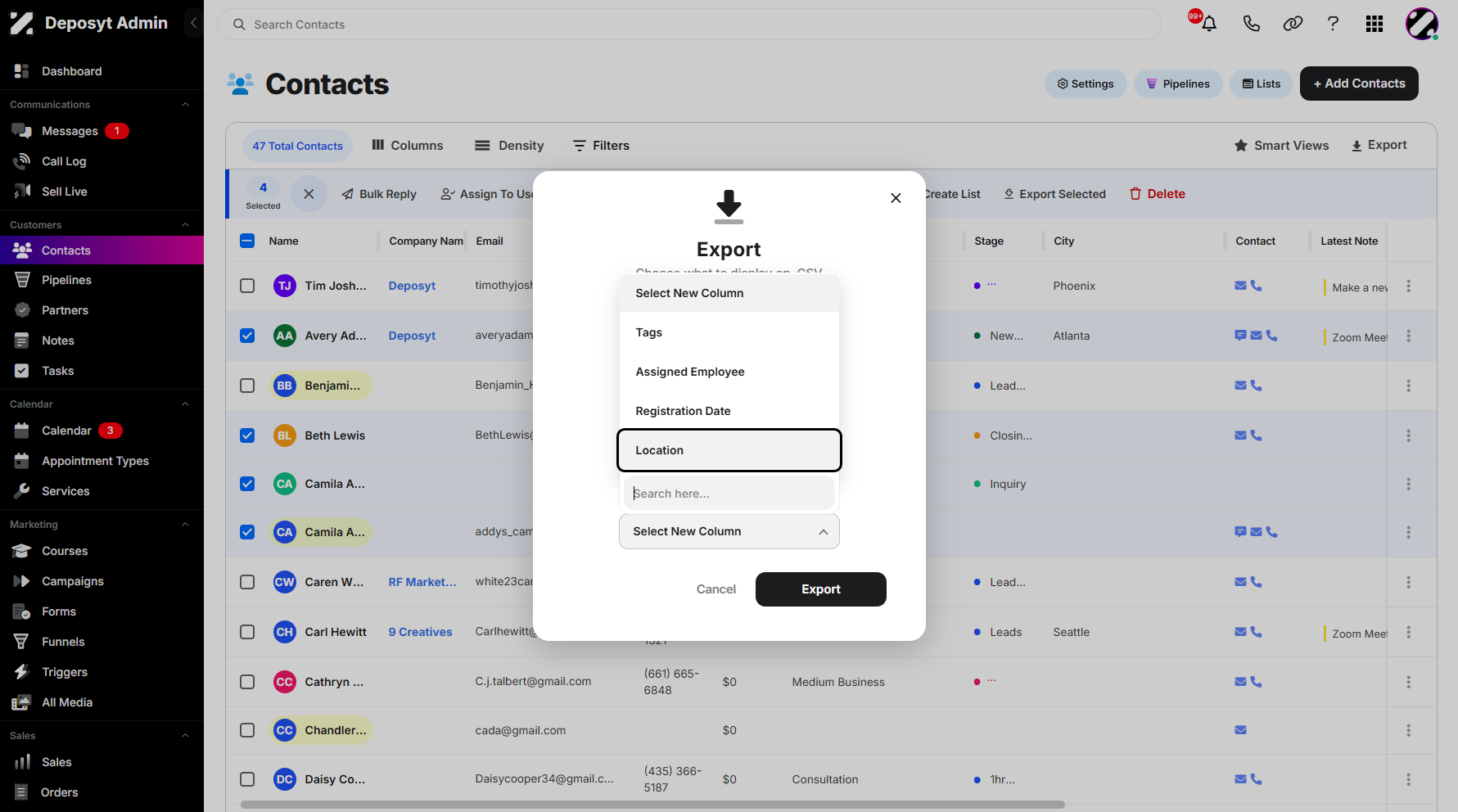
Task: Open the notifications bell
Action: (x=1209, y=24)
